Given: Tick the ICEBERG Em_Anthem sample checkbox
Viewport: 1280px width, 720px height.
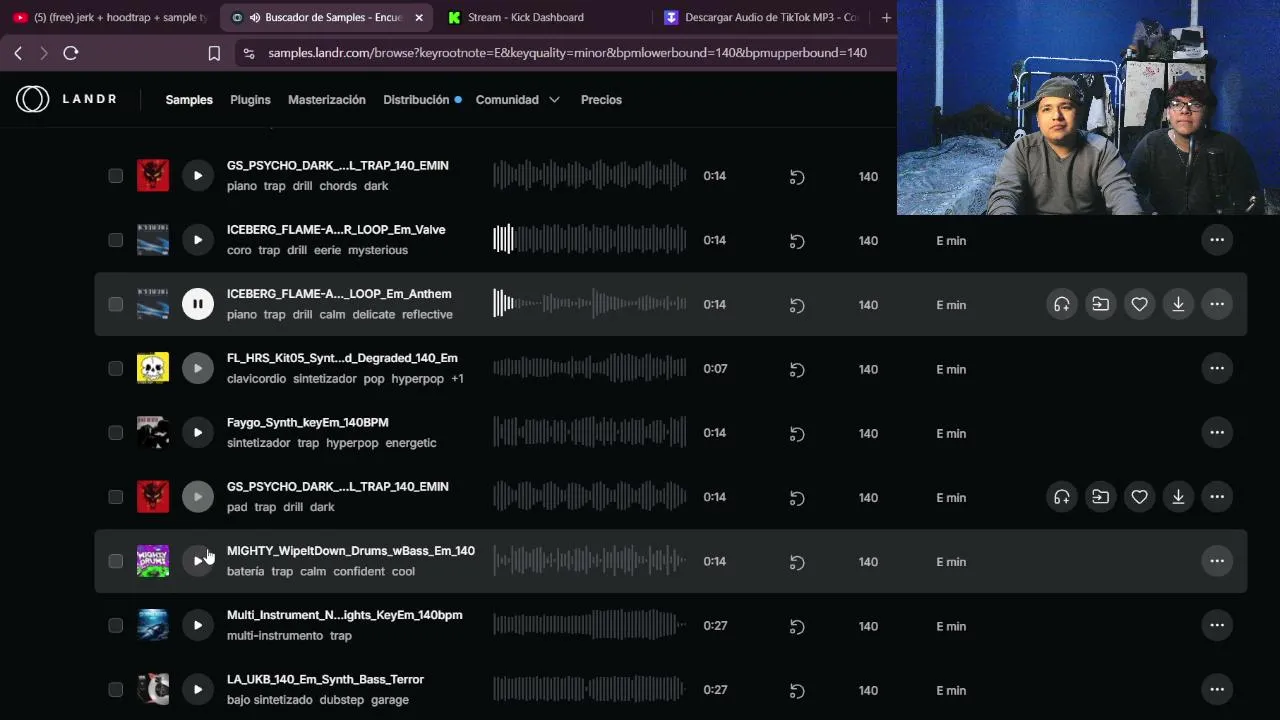Looking at the screenshot, I should pos(116,304).
